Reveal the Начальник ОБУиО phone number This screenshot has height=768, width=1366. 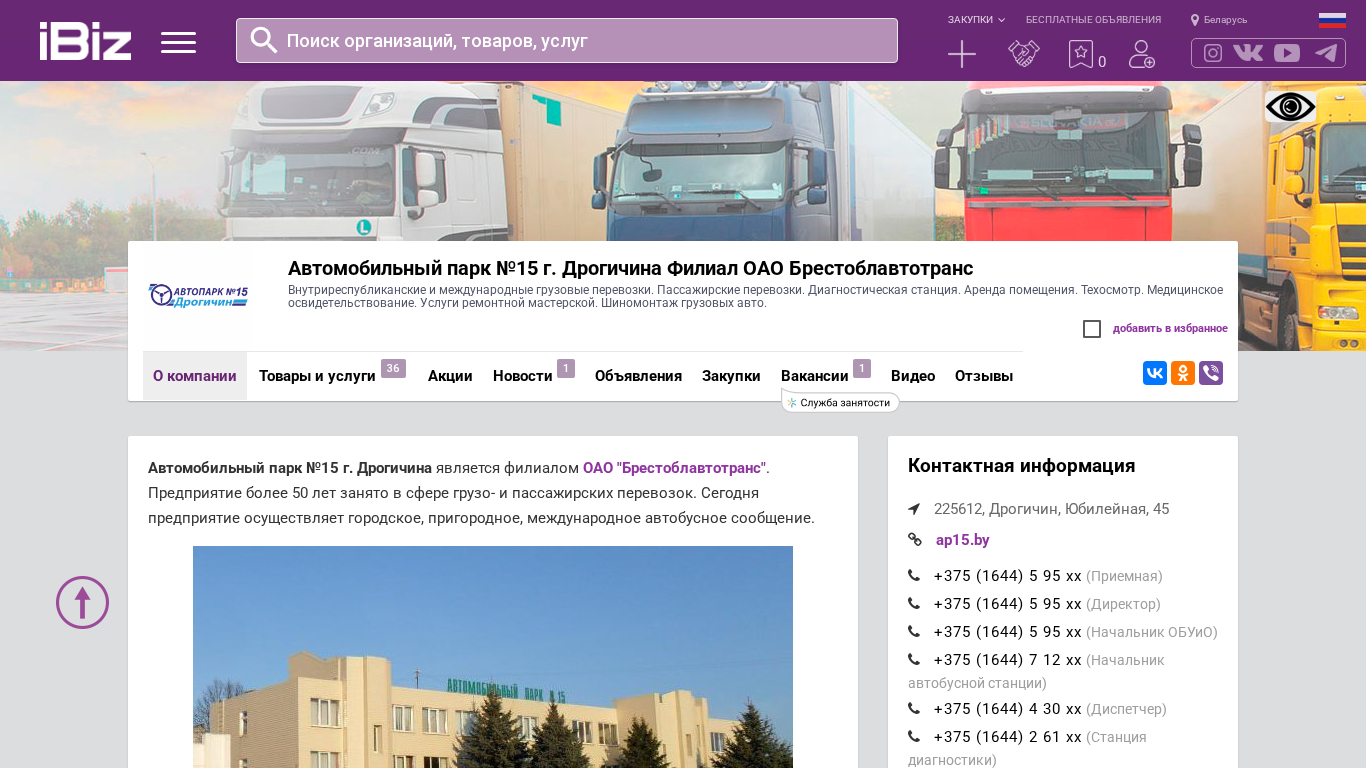pos(1008,632)
